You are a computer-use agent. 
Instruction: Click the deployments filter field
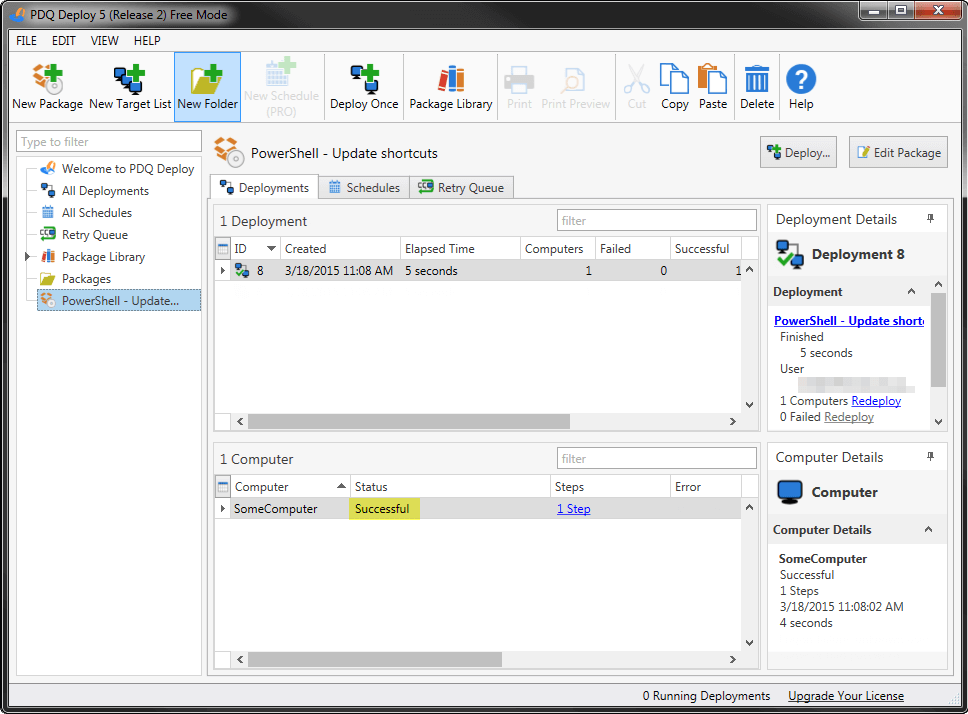[656, 220]
